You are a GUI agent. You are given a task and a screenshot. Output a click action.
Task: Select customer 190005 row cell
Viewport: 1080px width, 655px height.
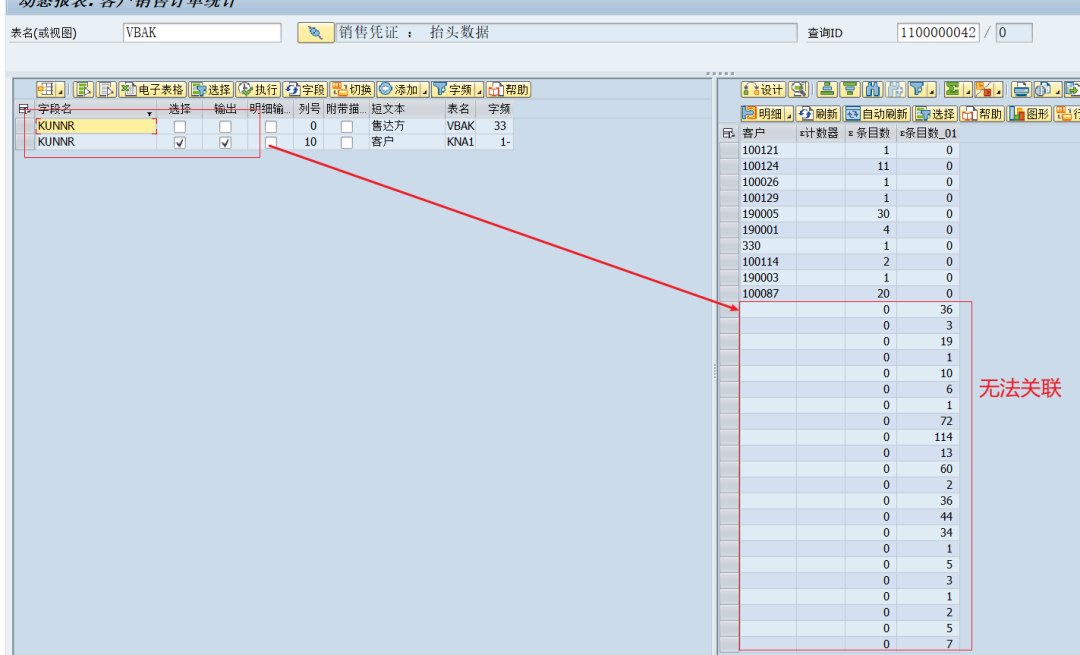tap(768, 214)
